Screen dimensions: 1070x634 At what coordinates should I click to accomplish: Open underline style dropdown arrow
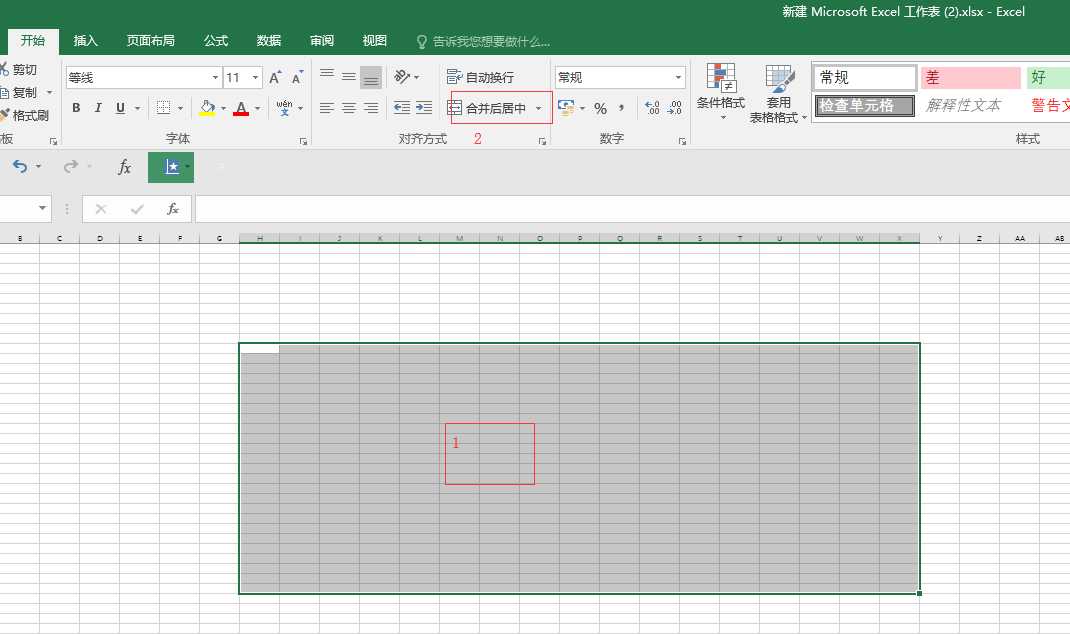(137, 109)
